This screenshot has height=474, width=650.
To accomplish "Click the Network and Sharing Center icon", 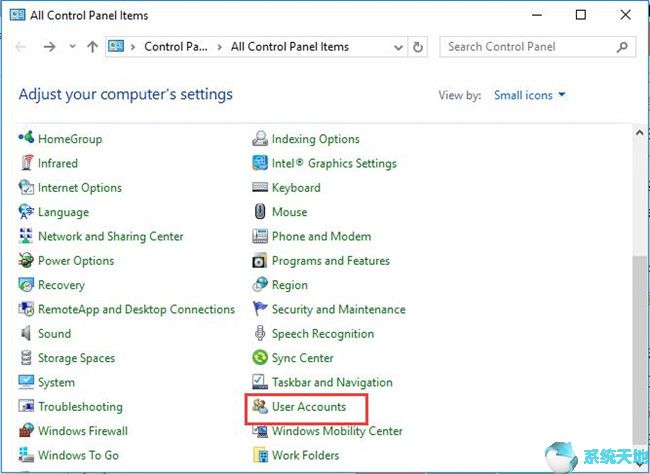I will pos(26,236).
